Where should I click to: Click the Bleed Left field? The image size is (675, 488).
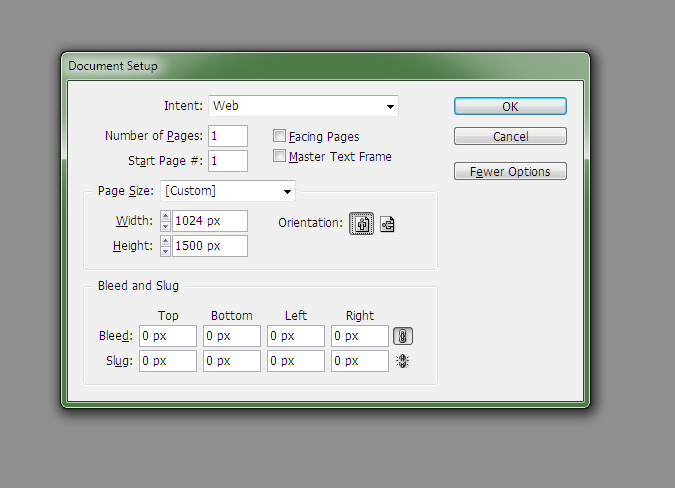(x=296, y=336)
